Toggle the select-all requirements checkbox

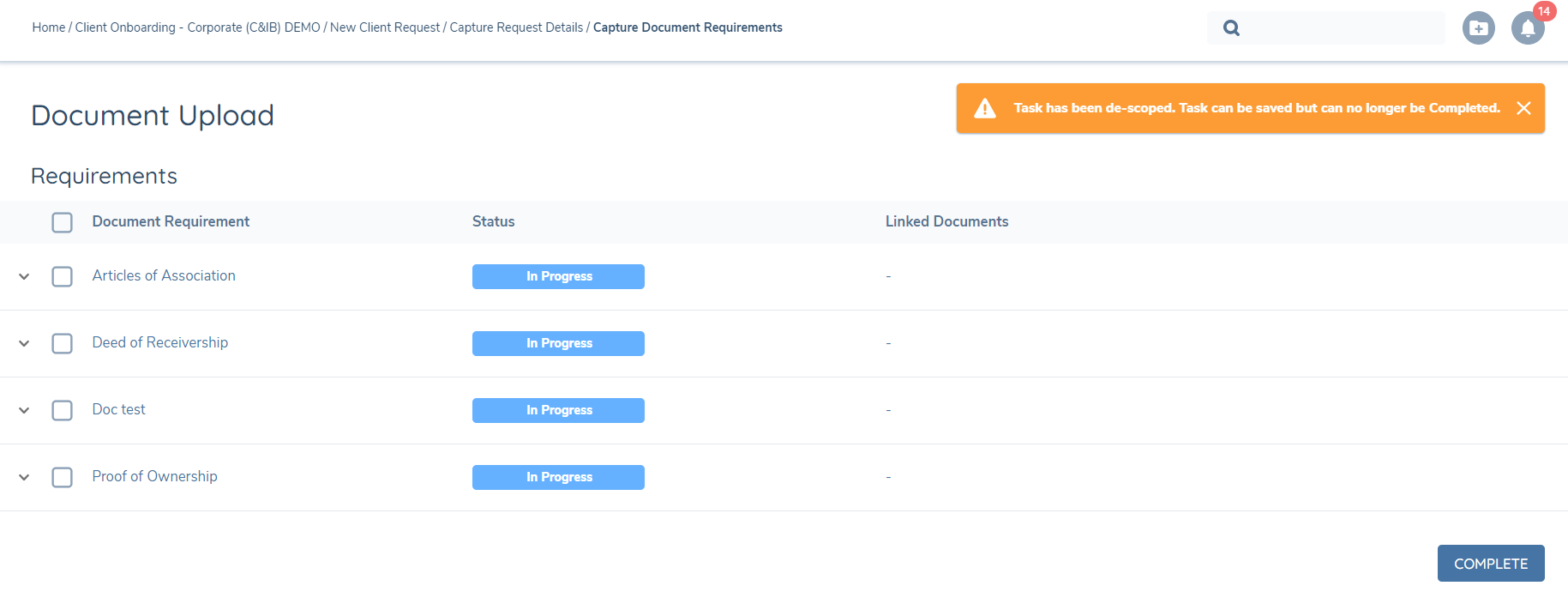(x=63, y=222)
